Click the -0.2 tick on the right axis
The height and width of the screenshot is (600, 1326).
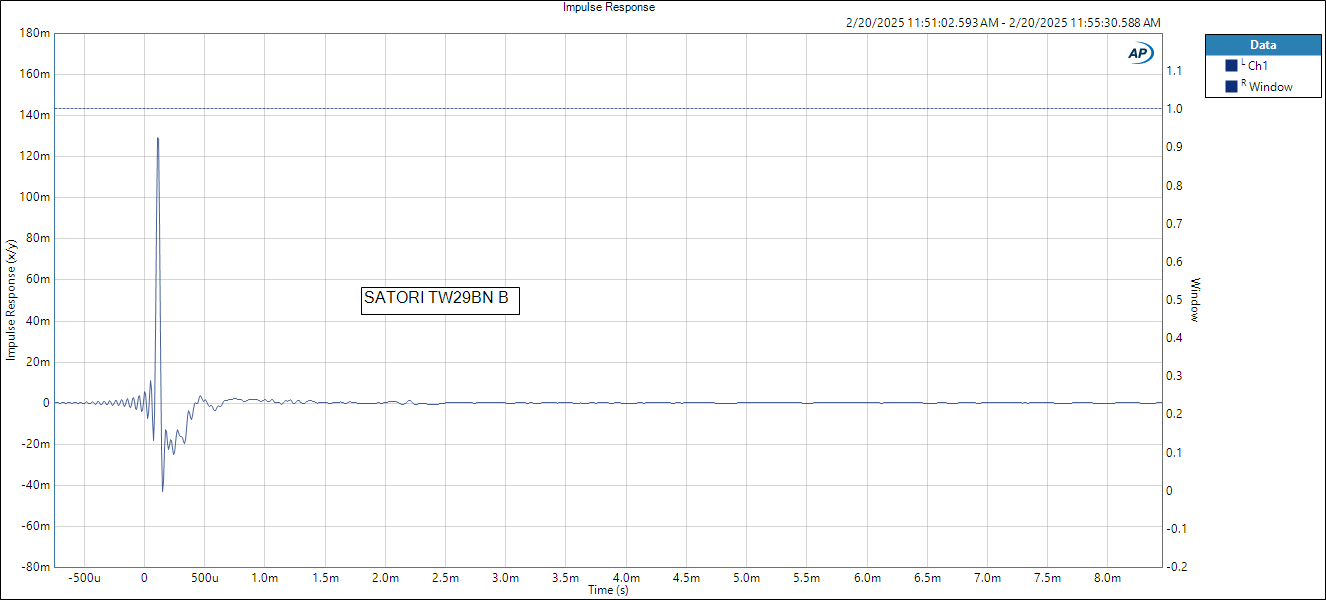1175,567
